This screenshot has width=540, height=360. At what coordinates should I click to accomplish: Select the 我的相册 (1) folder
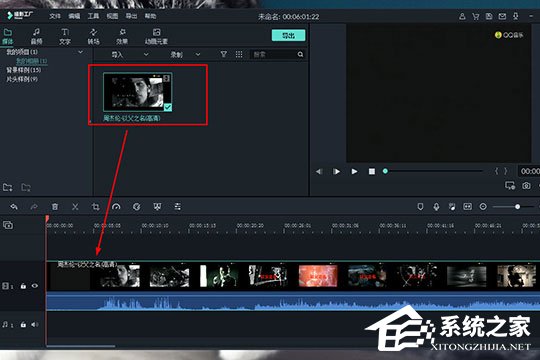click(32, 61)
